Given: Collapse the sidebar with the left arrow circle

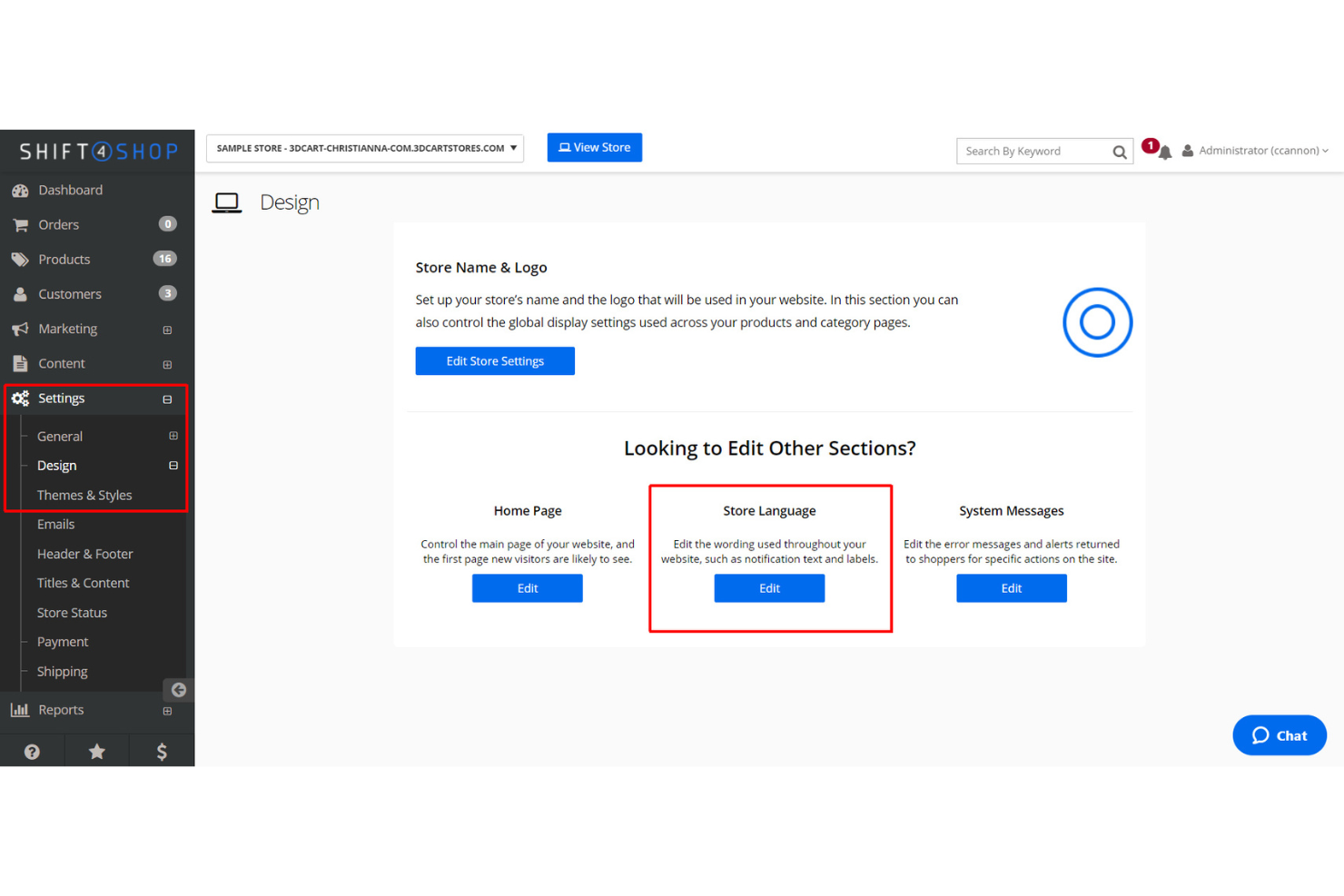Looking at the screenshot, I should pos(178,690).
